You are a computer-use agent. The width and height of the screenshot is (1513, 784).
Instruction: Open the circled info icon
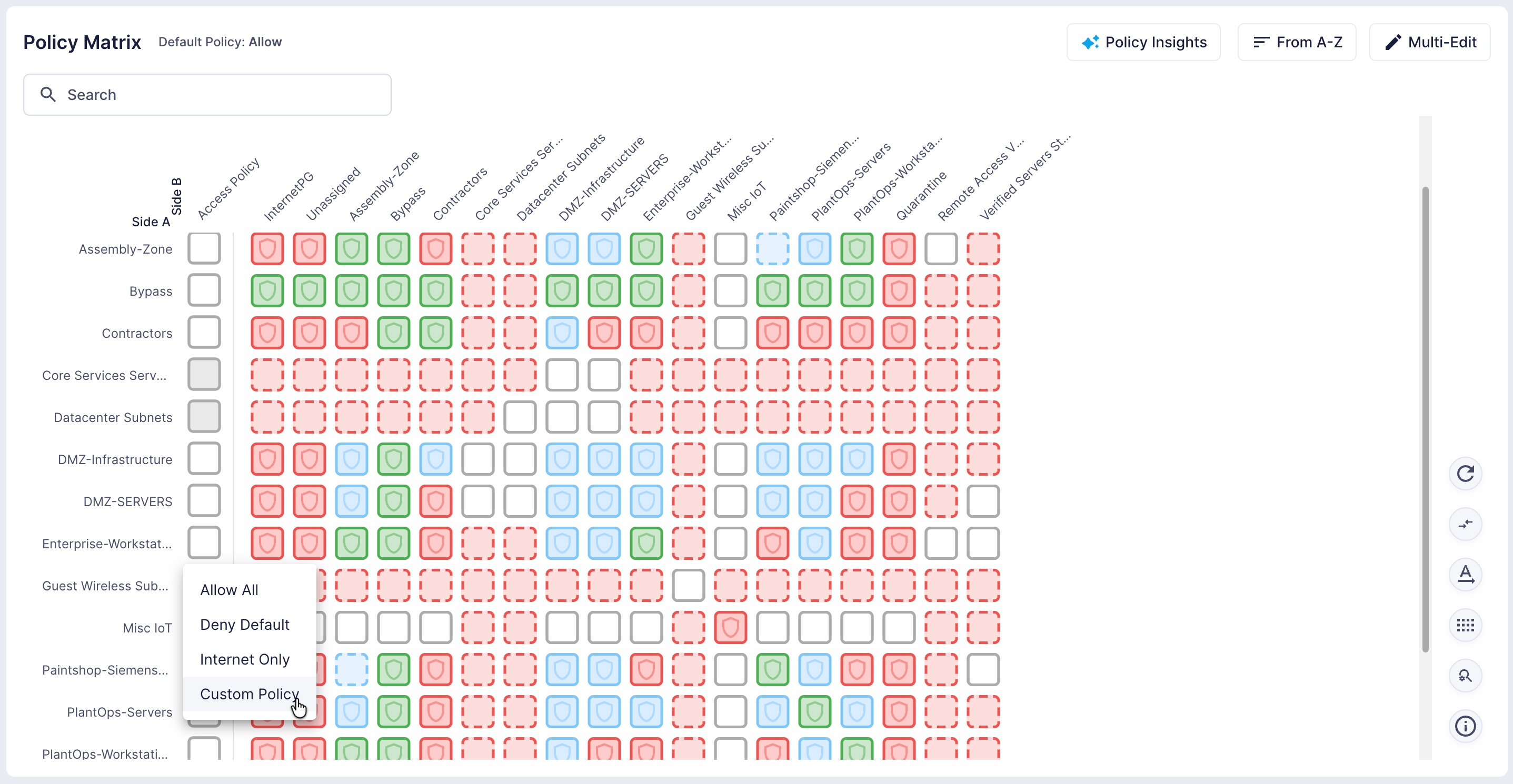tap(1465, 726)
